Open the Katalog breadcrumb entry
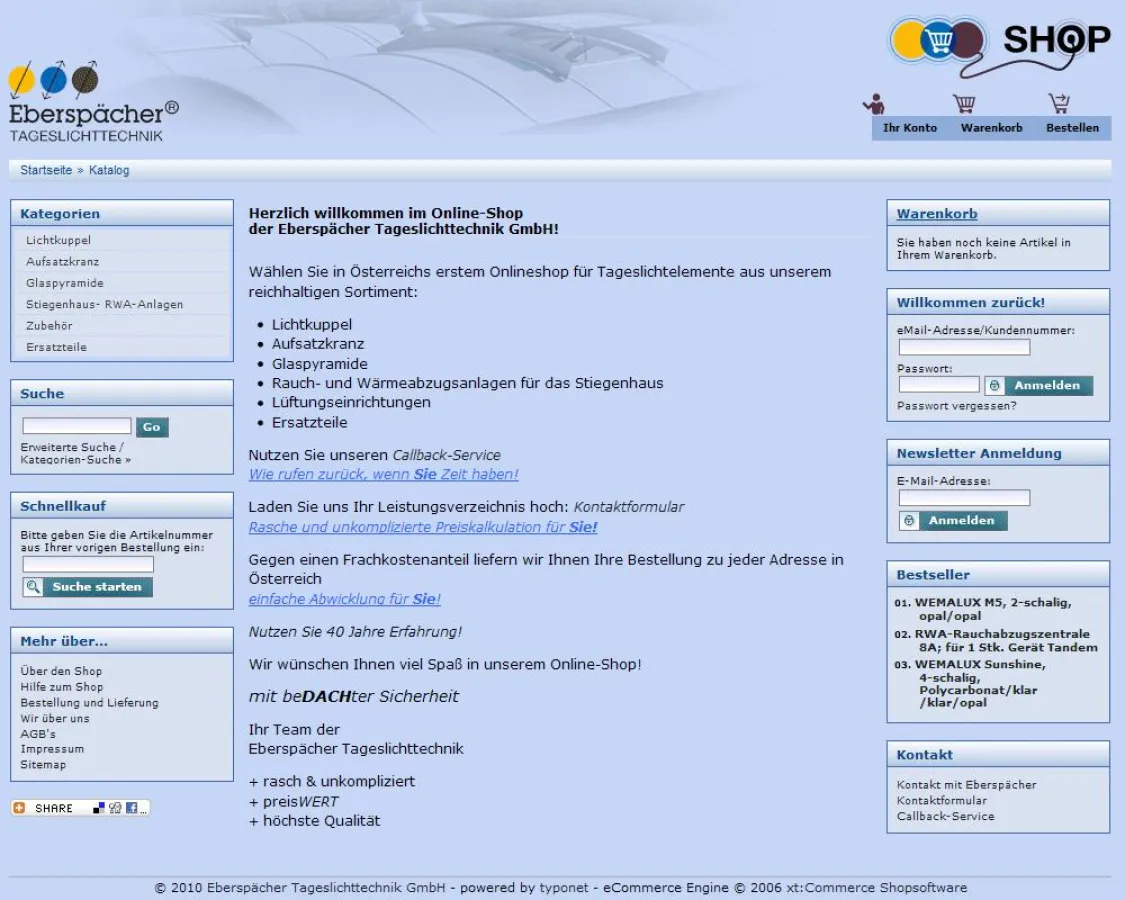This screenshot has width=1125, height=900. point(110,170)
